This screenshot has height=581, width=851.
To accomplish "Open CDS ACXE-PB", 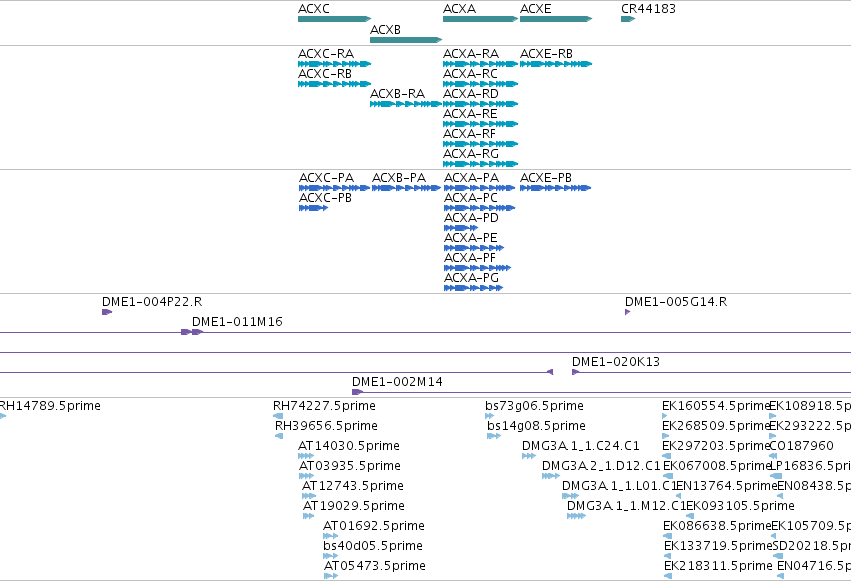I will click(555, 188).
